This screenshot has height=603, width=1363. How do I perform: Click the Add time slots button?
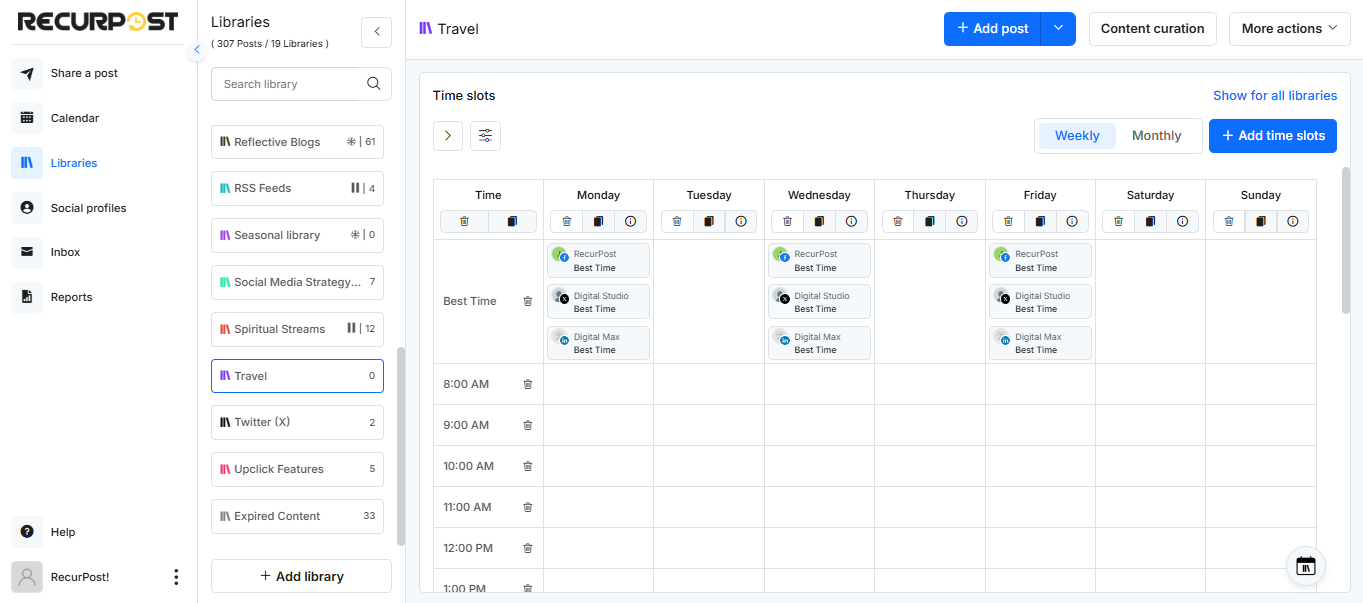tap(1273, 136)
